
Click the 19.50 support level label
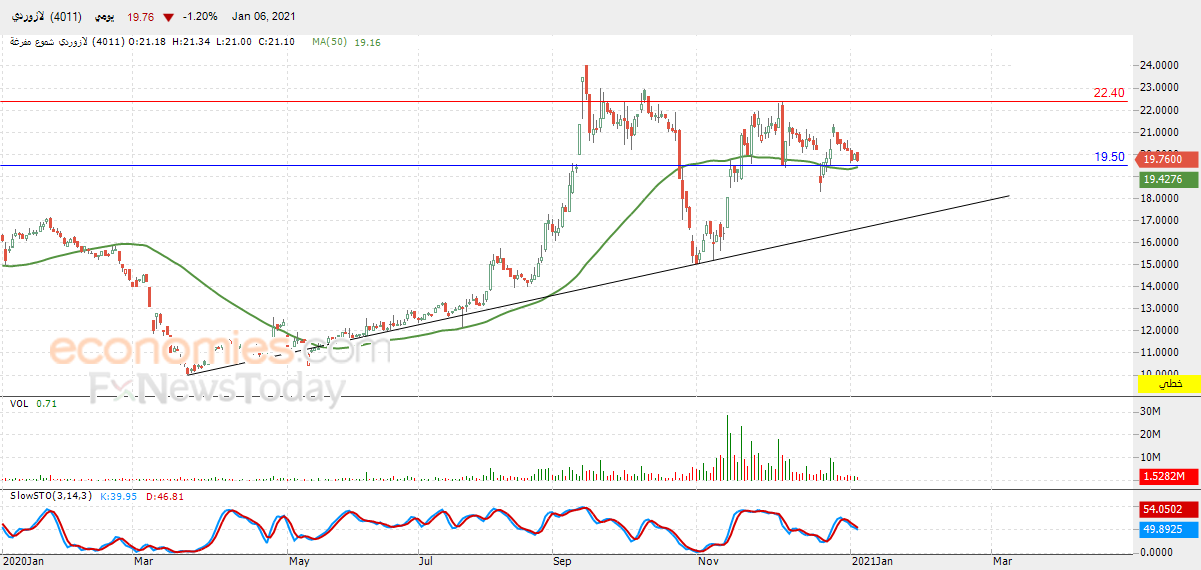[x=1109, y=157]
